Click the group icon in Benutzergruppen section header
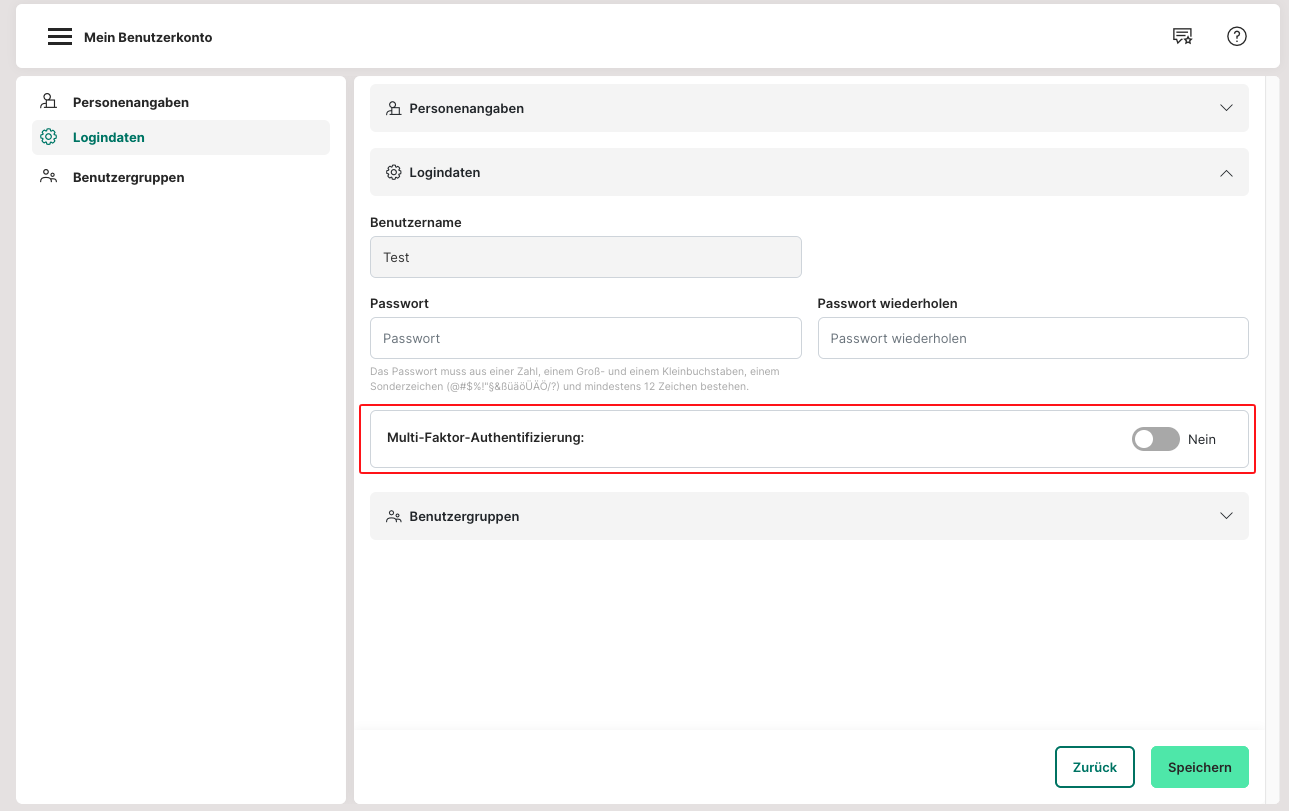 tap(394, 516)
